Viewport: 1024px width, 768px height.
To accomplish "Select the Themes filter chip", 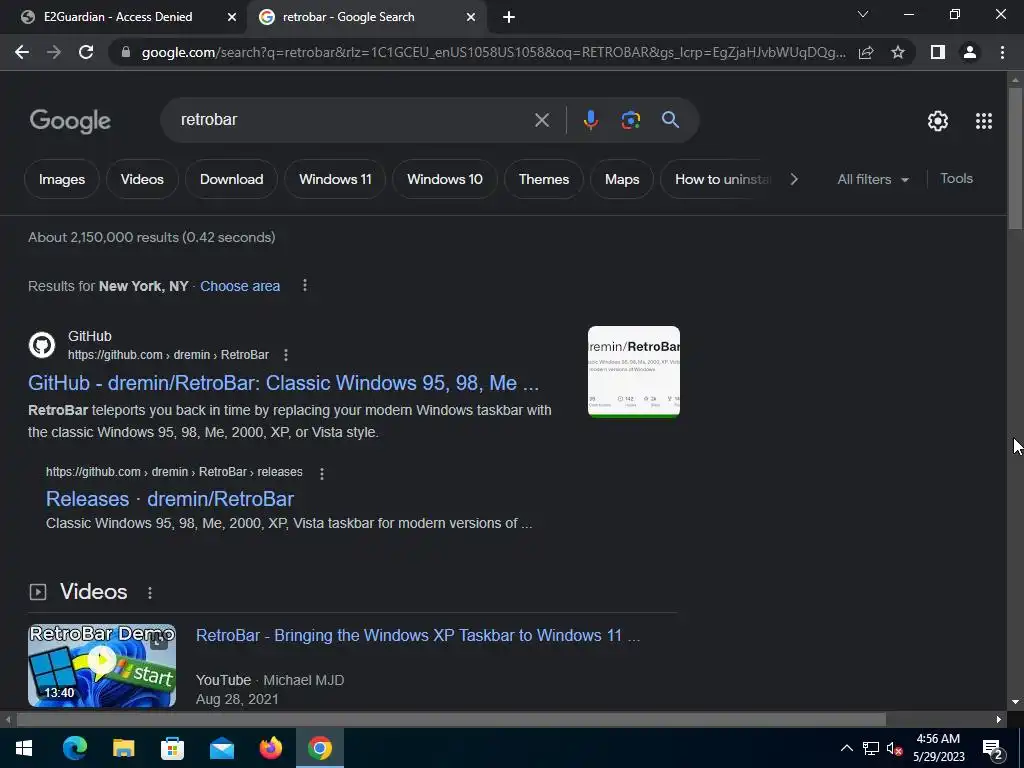I will [543, 179].
